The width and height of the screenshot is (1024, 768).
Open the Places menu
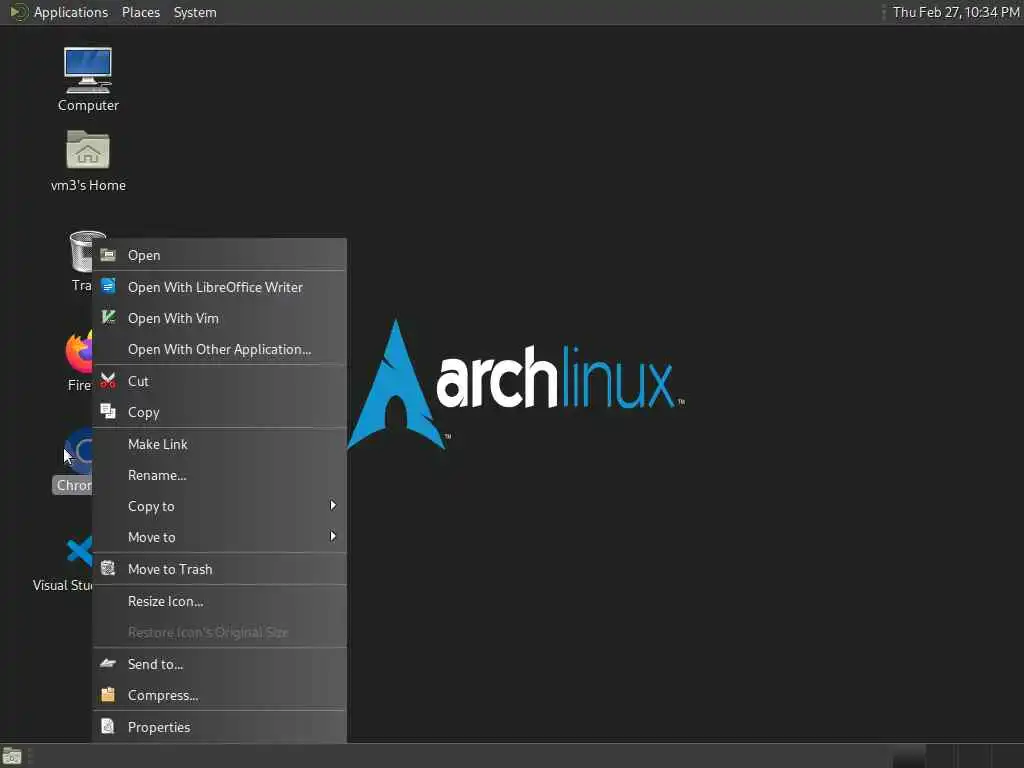tap(140, 12)
